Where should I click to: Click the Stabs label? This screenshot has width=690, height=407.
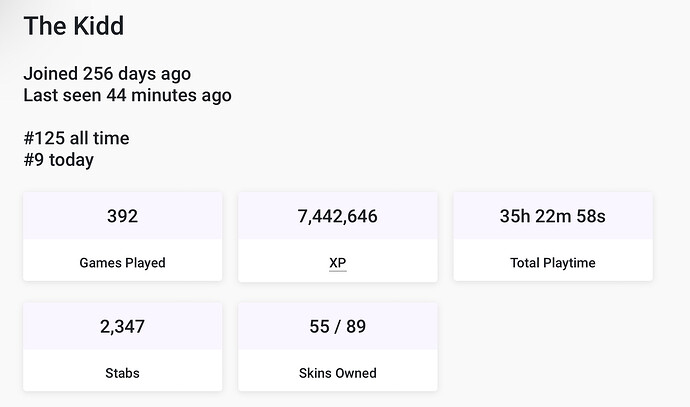coord(122,373)
